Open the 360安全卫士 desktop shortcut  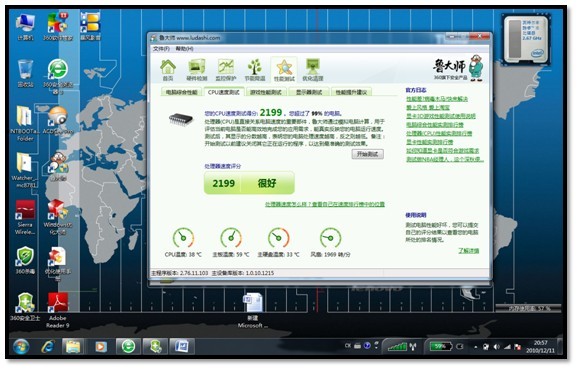(x=25, y=307)
